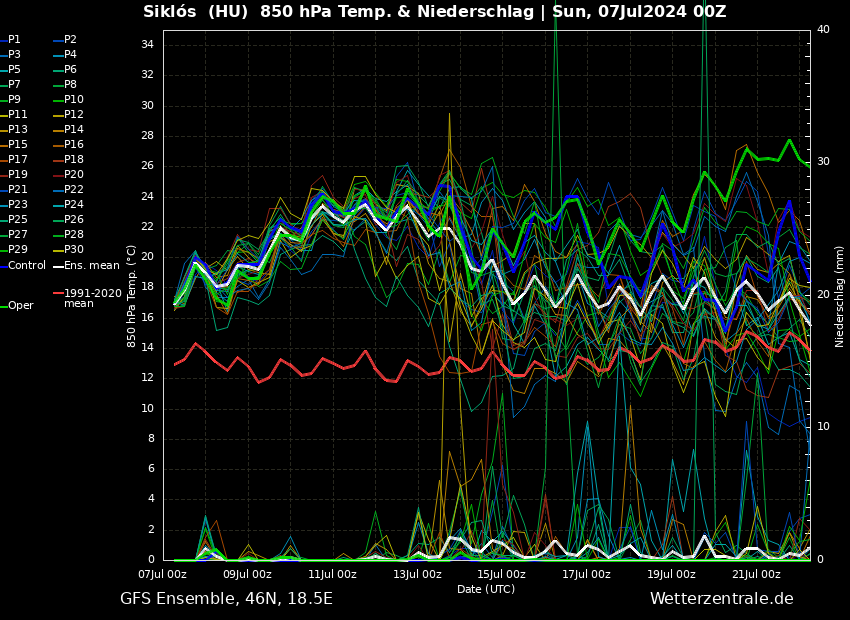Click the 07Jul 00z date tick
Viewport: 850px width, 620px height.
[x=162, y=575]
